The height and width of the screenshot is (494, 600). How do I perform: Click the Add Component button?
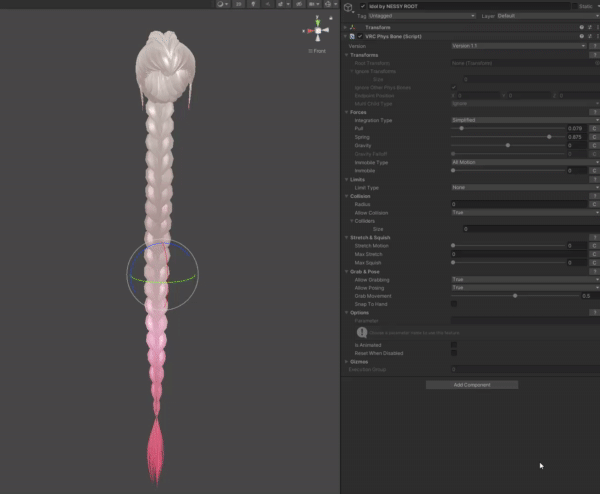click(472, 385)
